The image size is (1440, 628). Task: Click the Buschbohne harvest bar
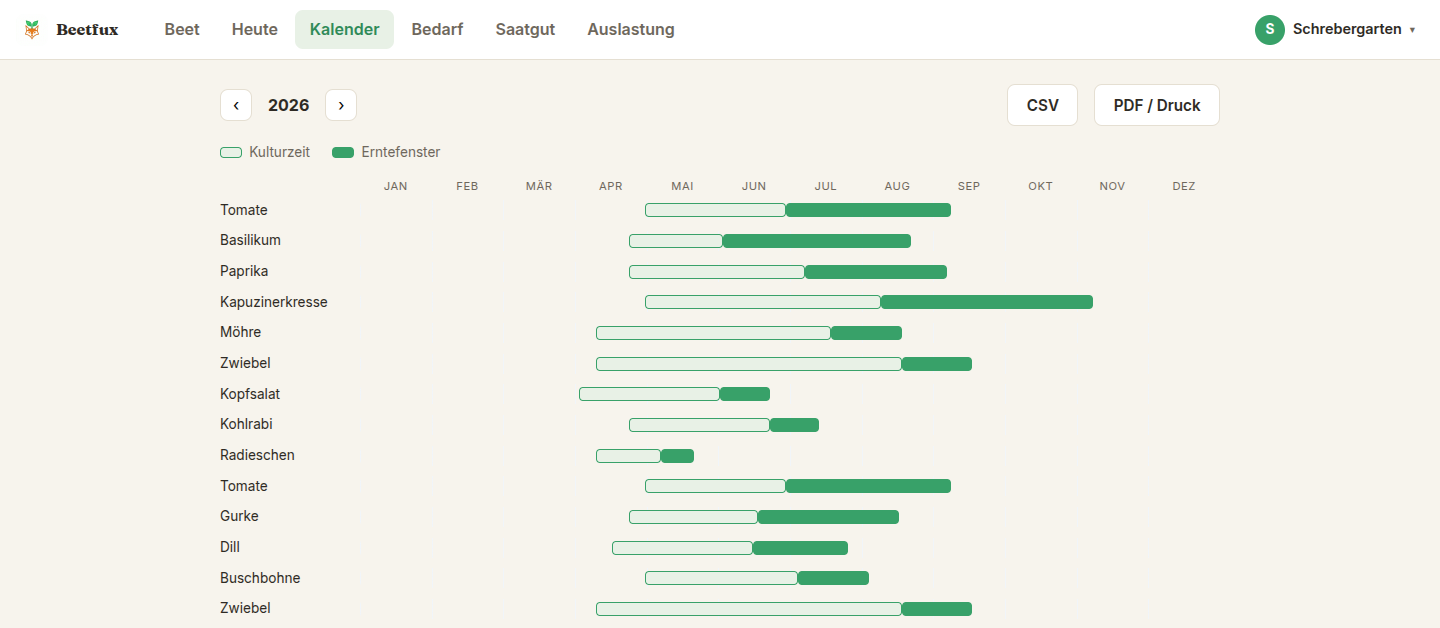pos(833,578)
